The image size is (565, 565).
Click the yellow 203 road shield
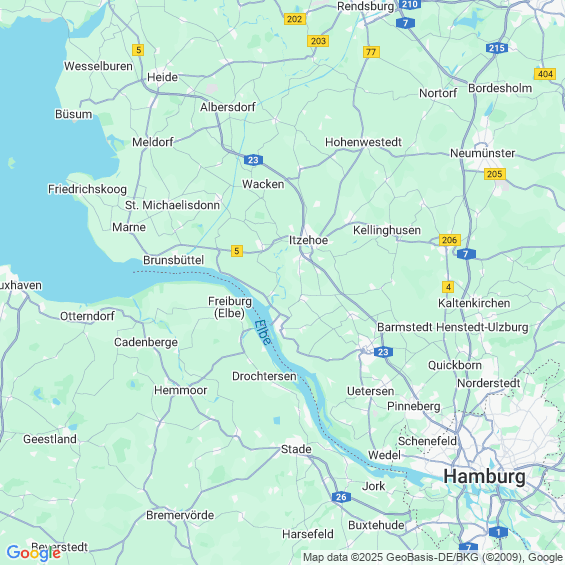click(318, 41)
